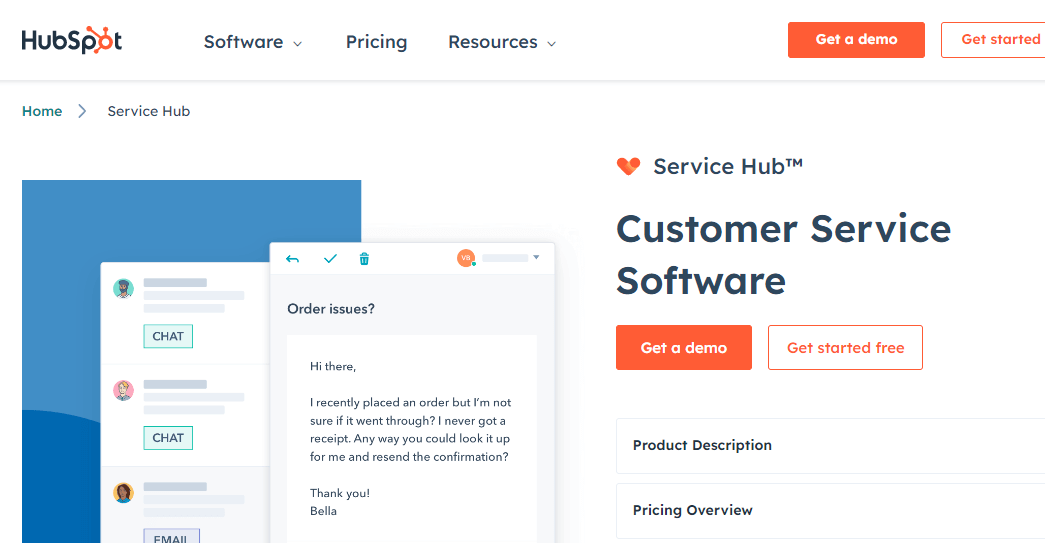Click the hero Get a demo button
This screenshot has width=1045, height=543.
pyautogui.click(x=684, y=347)
